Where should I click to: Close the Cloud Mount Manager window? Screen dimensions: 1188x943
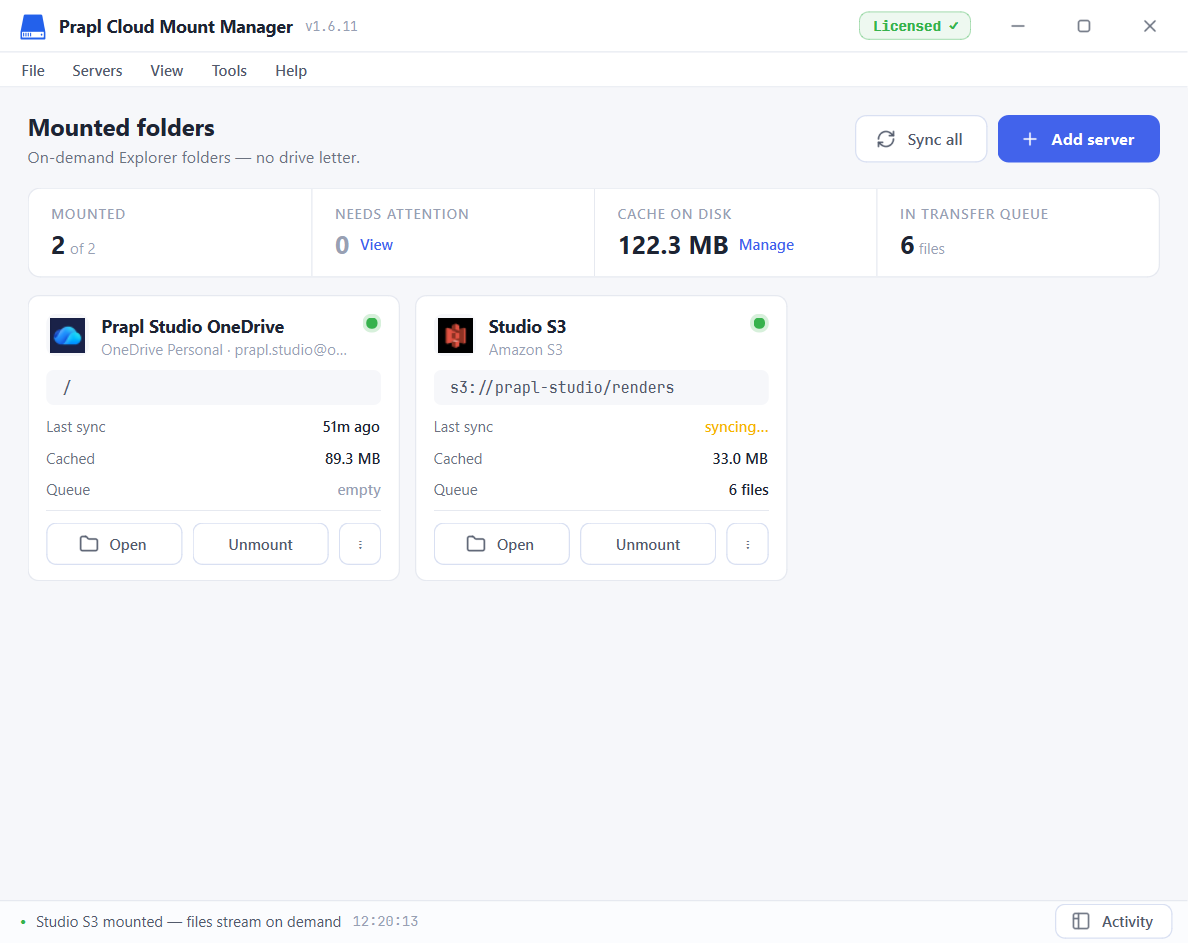click(x=1150, y=26)
